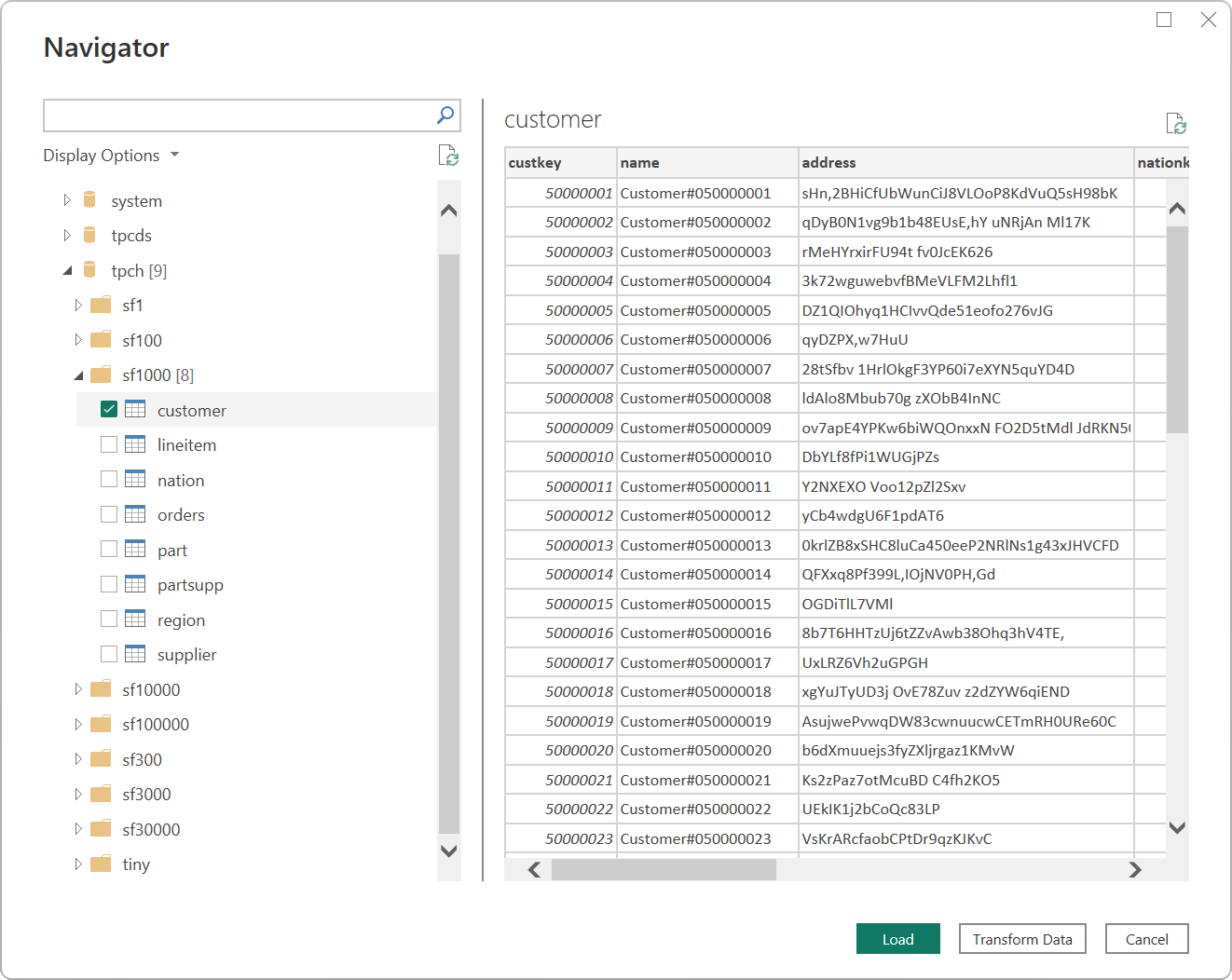Click the preview refresh icon beside the customer title
The height and width of the screenshot is (980, 1232).
1176,123
